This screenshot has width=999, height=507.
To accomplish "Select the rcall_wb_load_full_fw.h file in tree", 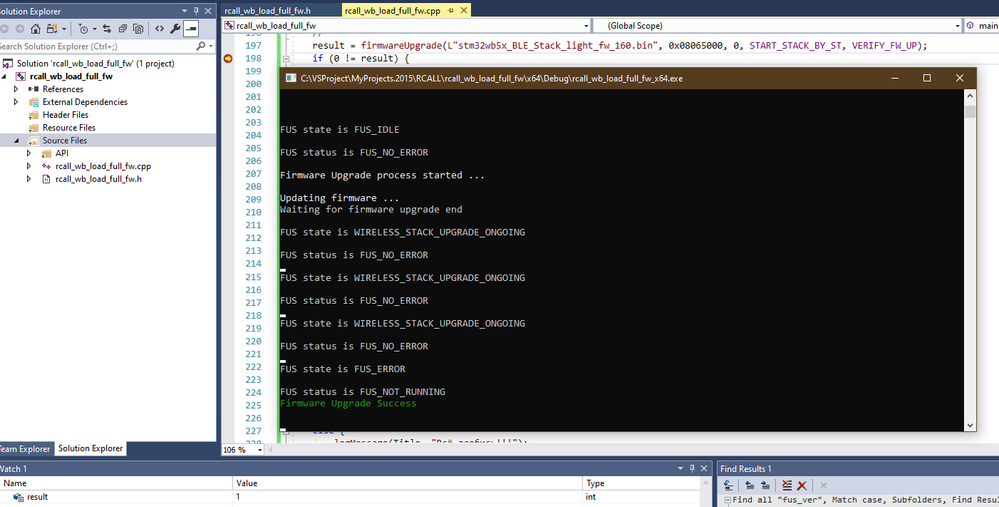I will (x=98, y=179).
